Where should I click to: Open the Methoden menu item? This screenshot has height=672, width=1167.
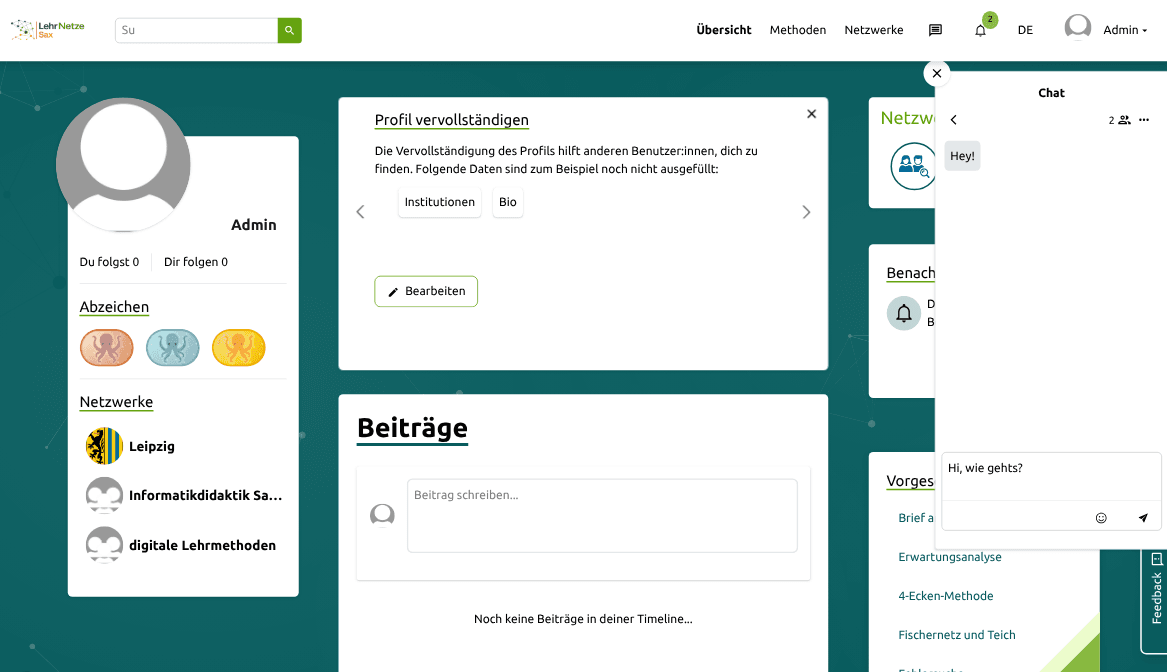click(x=798, y=30)
